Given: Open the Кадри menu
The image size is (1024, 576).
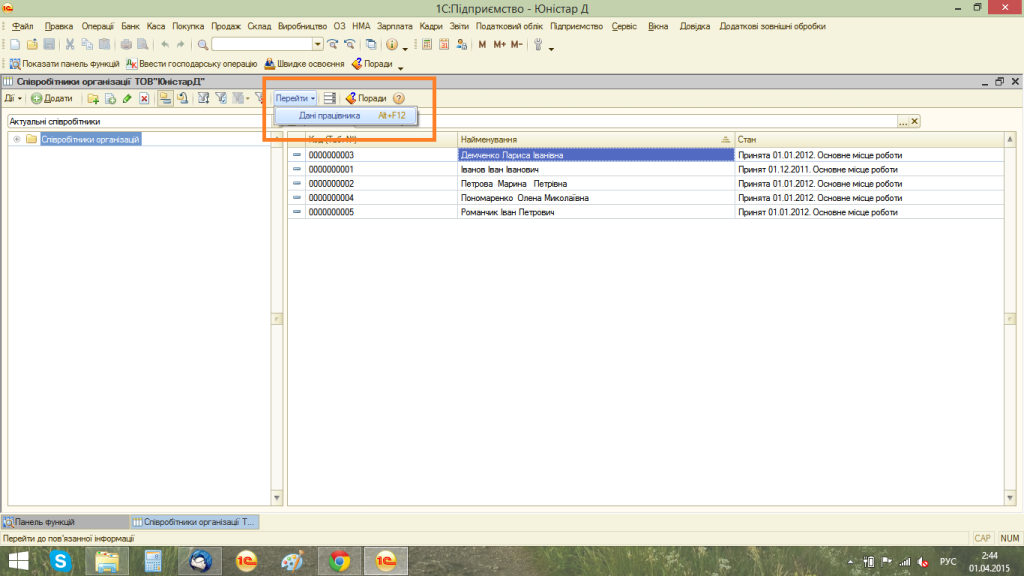Looking at the screenshot, I should click(431, 26).
